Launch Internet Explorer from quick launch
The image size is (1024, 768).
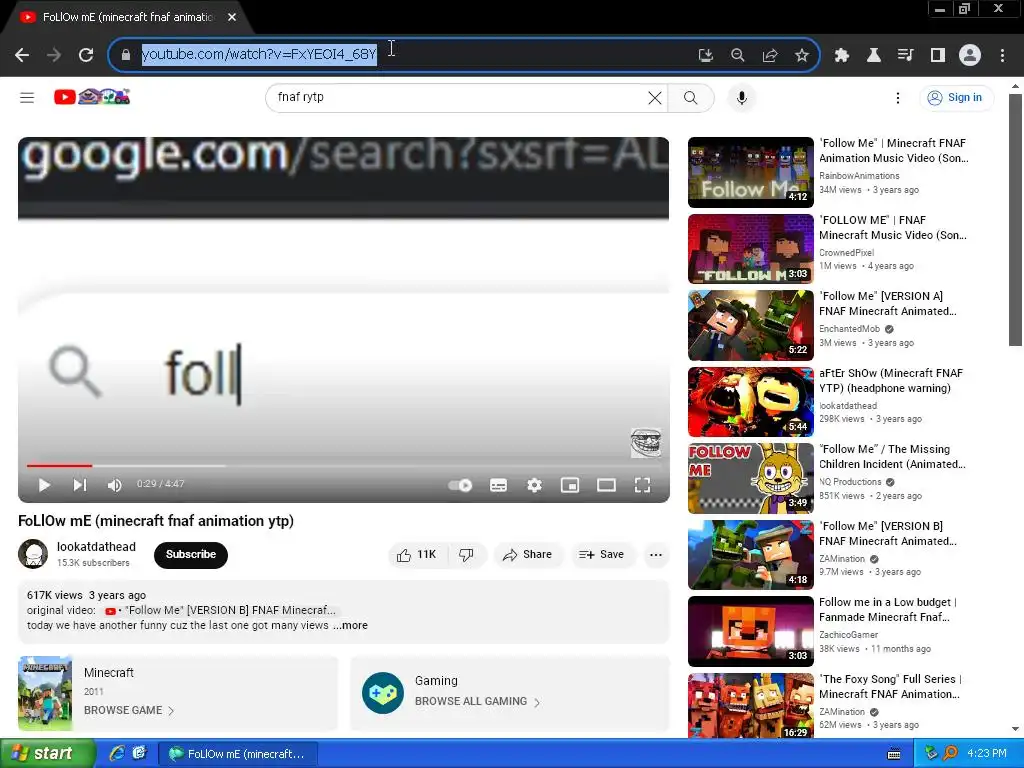[116, 754]
